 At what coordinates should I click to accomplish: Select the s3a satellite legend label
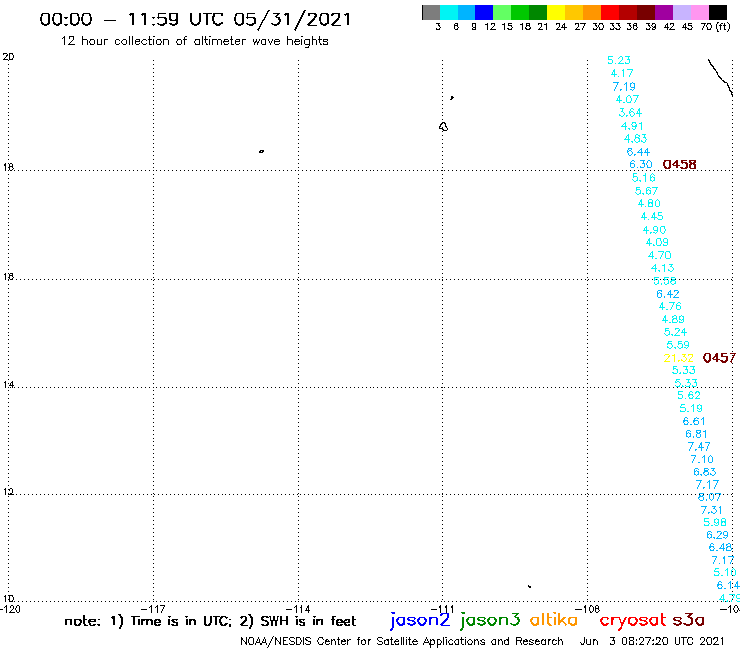(x=688, y=620)
